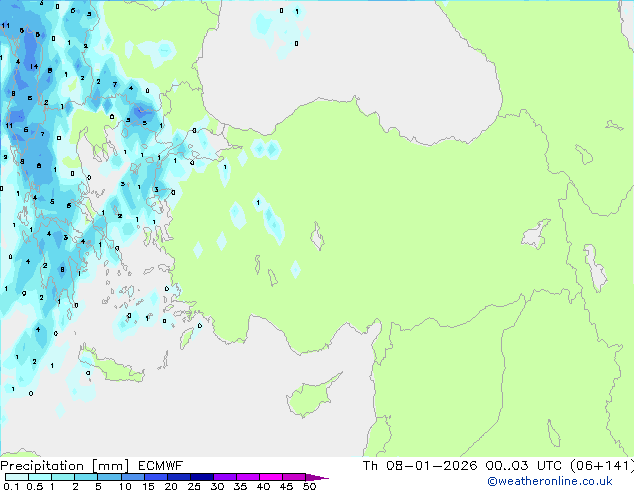Click the '40' legend scale label
The image size is (634, 490).
coord(263,486)
